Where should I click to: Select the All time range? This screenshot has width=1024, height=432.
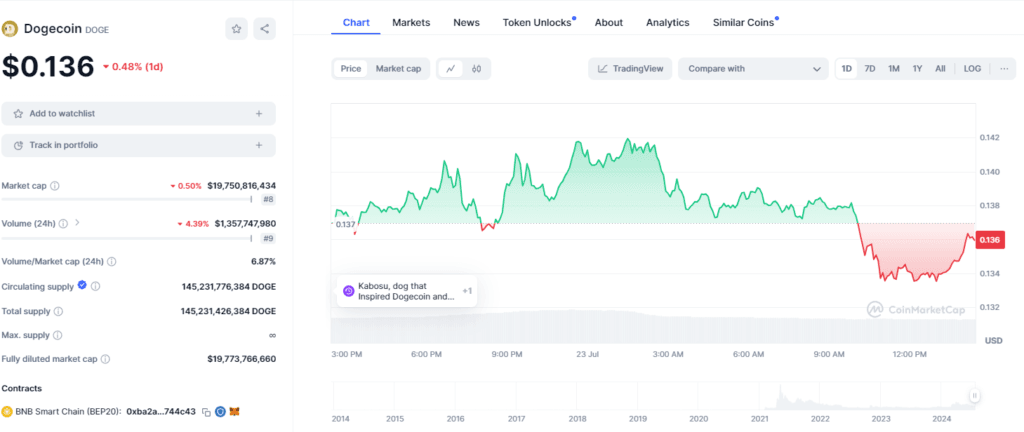(x=940, y=69)
